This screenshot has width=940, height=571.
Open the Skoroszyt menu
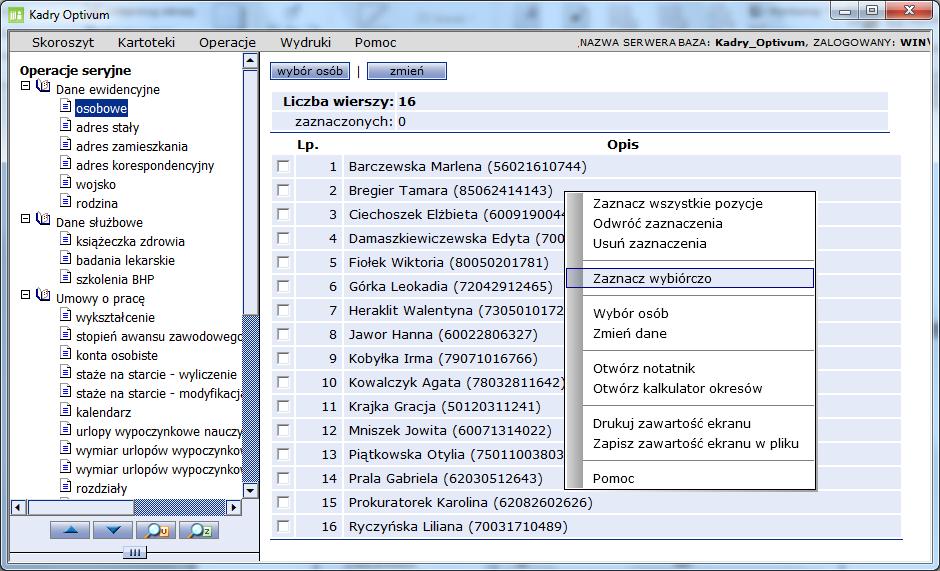pyautogui.click(x=63, y=43)
